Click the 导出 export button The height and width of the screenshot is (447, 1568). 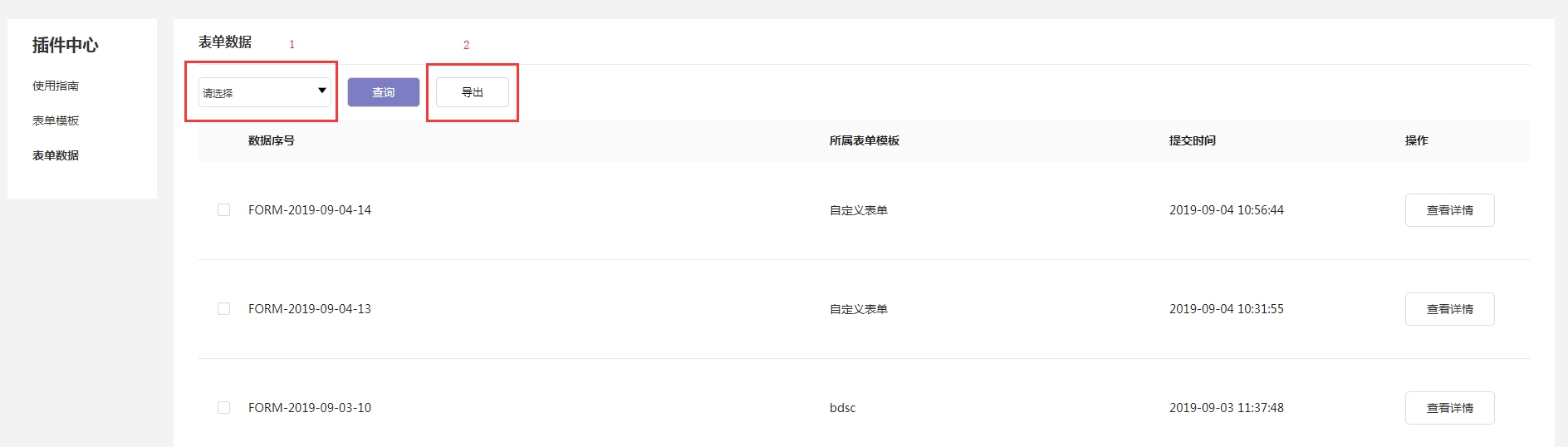[x=472, y=92]
